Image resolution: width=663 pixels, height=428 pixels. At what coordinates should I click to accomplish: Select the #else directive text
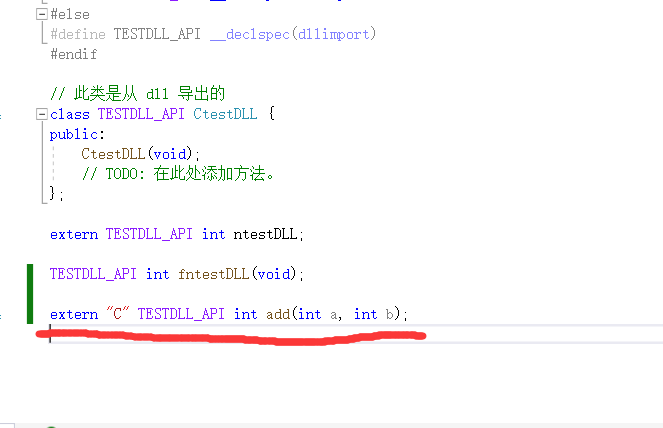(x=70, y=14)
